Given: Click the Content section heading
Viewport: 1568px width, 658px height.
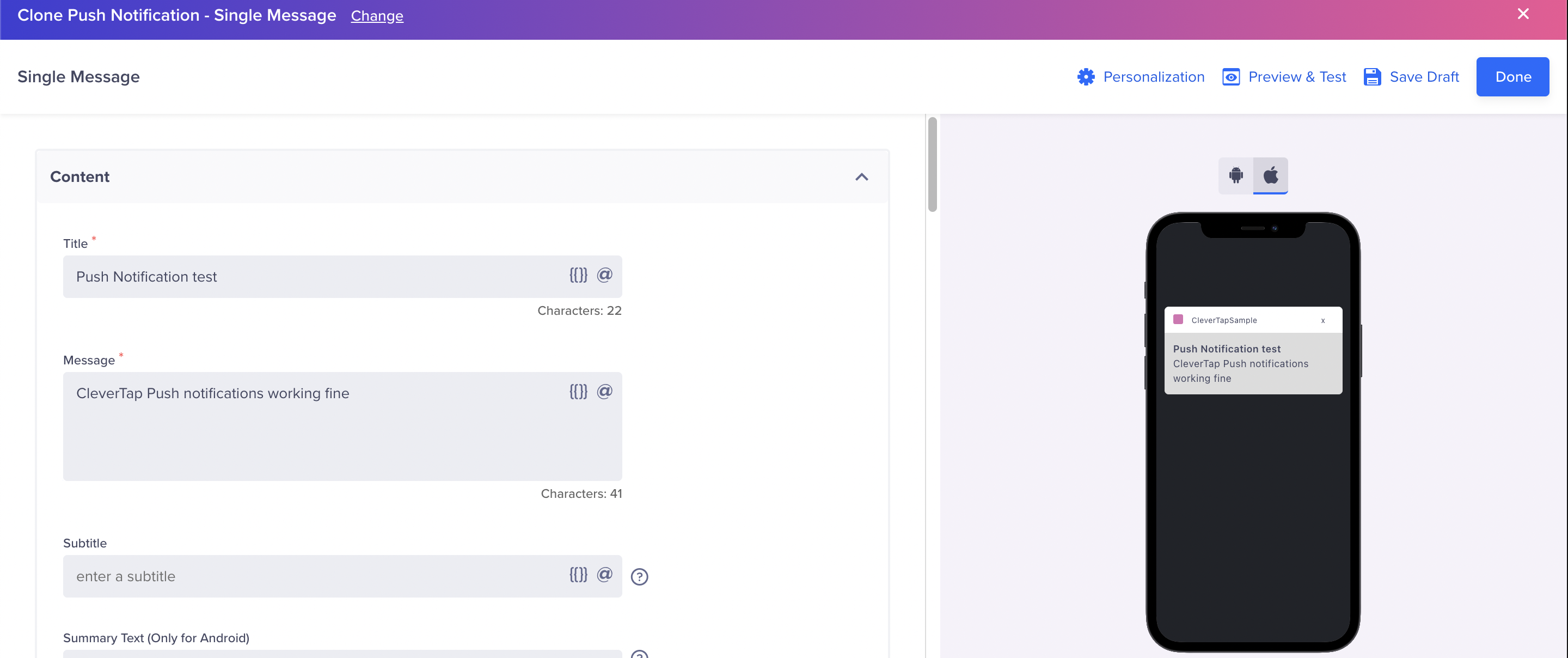Looking at the screenshot, I should tap(79, 176).
